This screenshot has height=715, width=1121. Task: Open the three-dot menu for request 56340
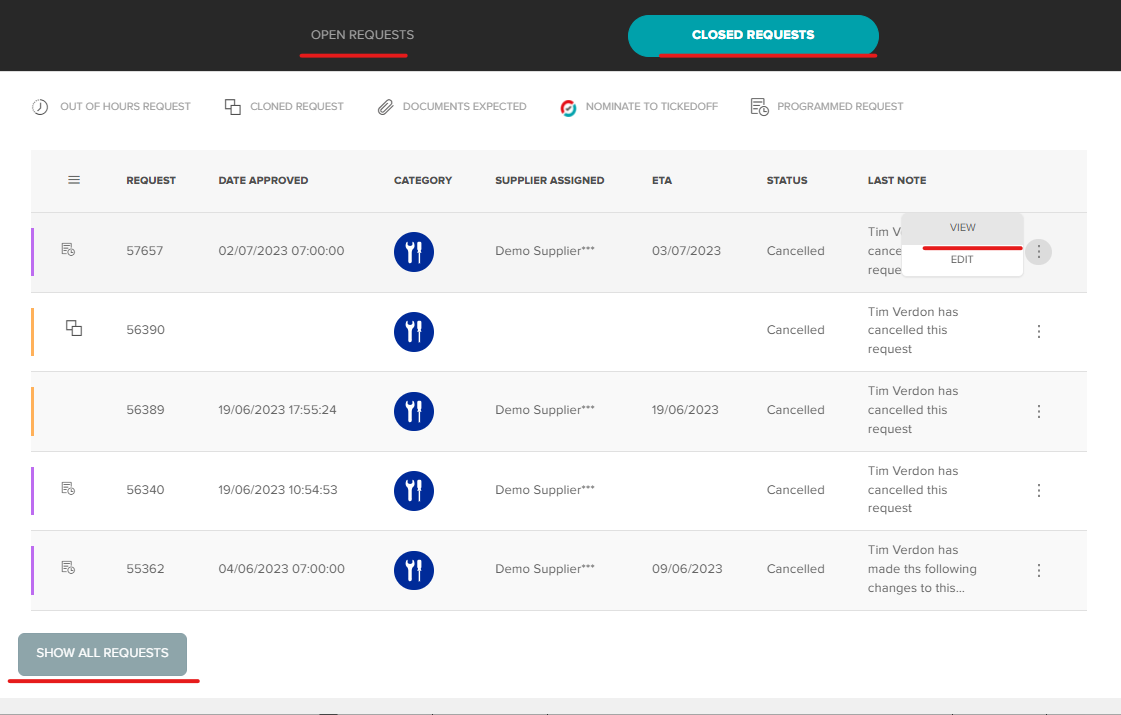coord(1039,490)
